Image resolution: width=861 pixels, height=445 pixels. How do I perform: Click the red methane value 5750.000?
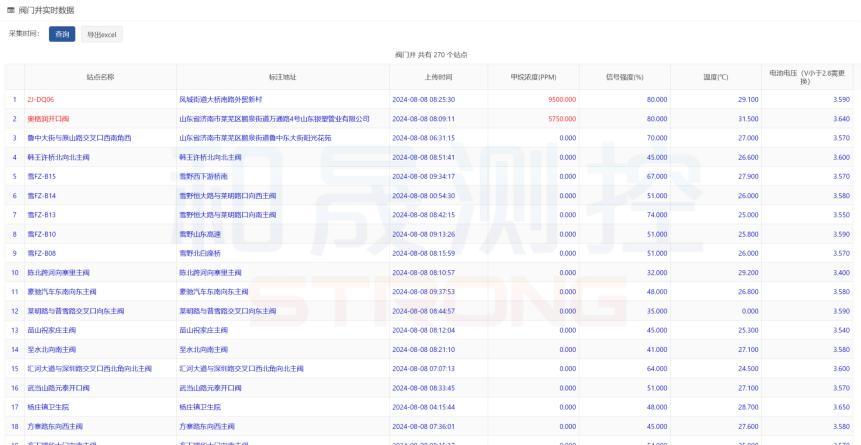pos(562,119)
